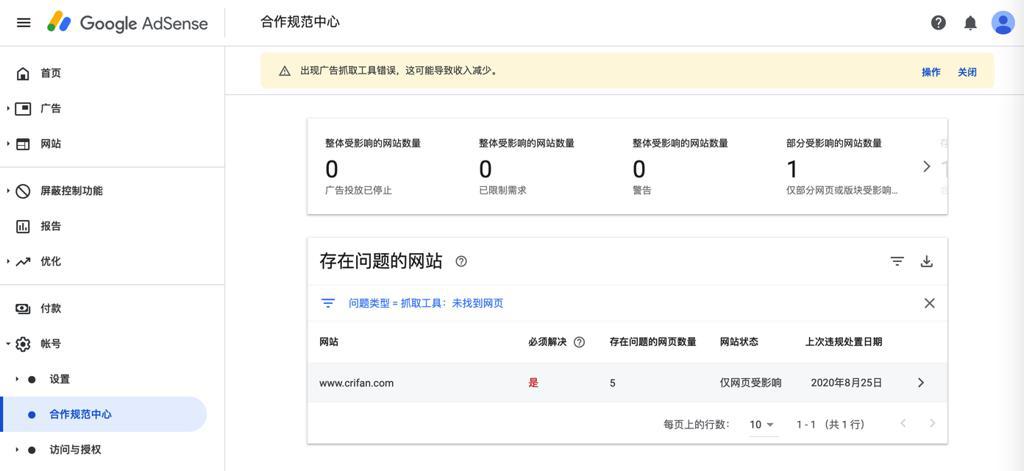Open www.crifan.com row details
This screenshot has height=471, width=1024.
[921, 383]
